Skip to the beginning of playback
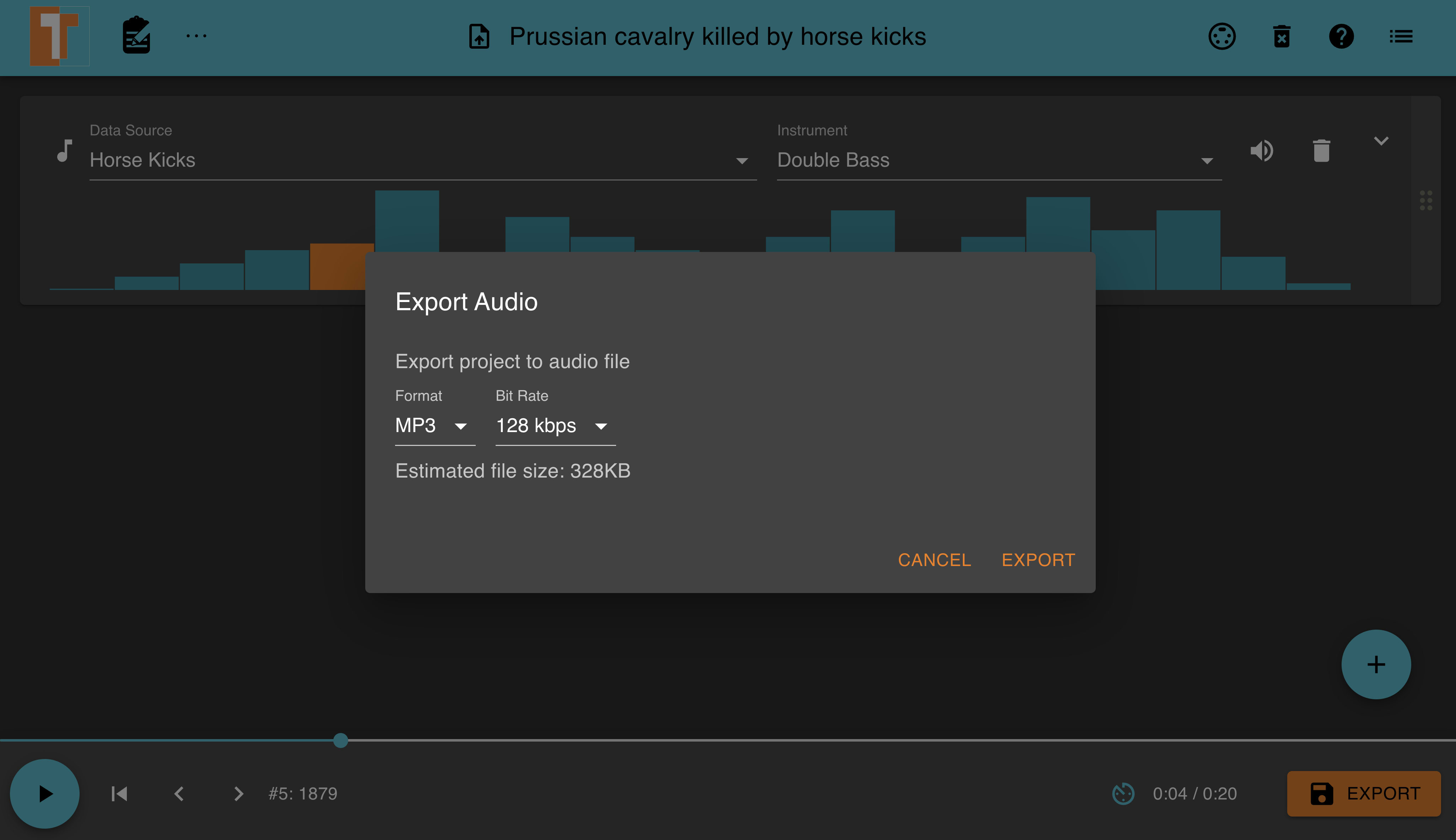The width and height of the screenshot is (1456, 840). click(119, 794)
